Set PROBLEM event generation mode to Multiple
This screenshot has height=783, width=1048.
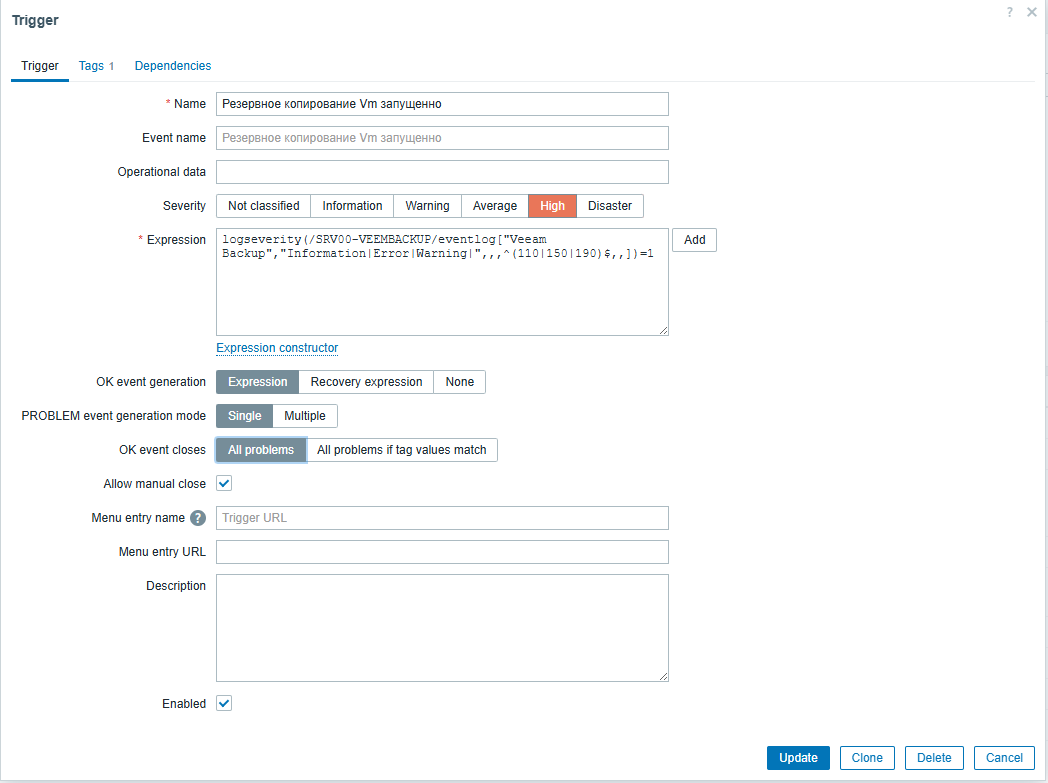(305, 416)
